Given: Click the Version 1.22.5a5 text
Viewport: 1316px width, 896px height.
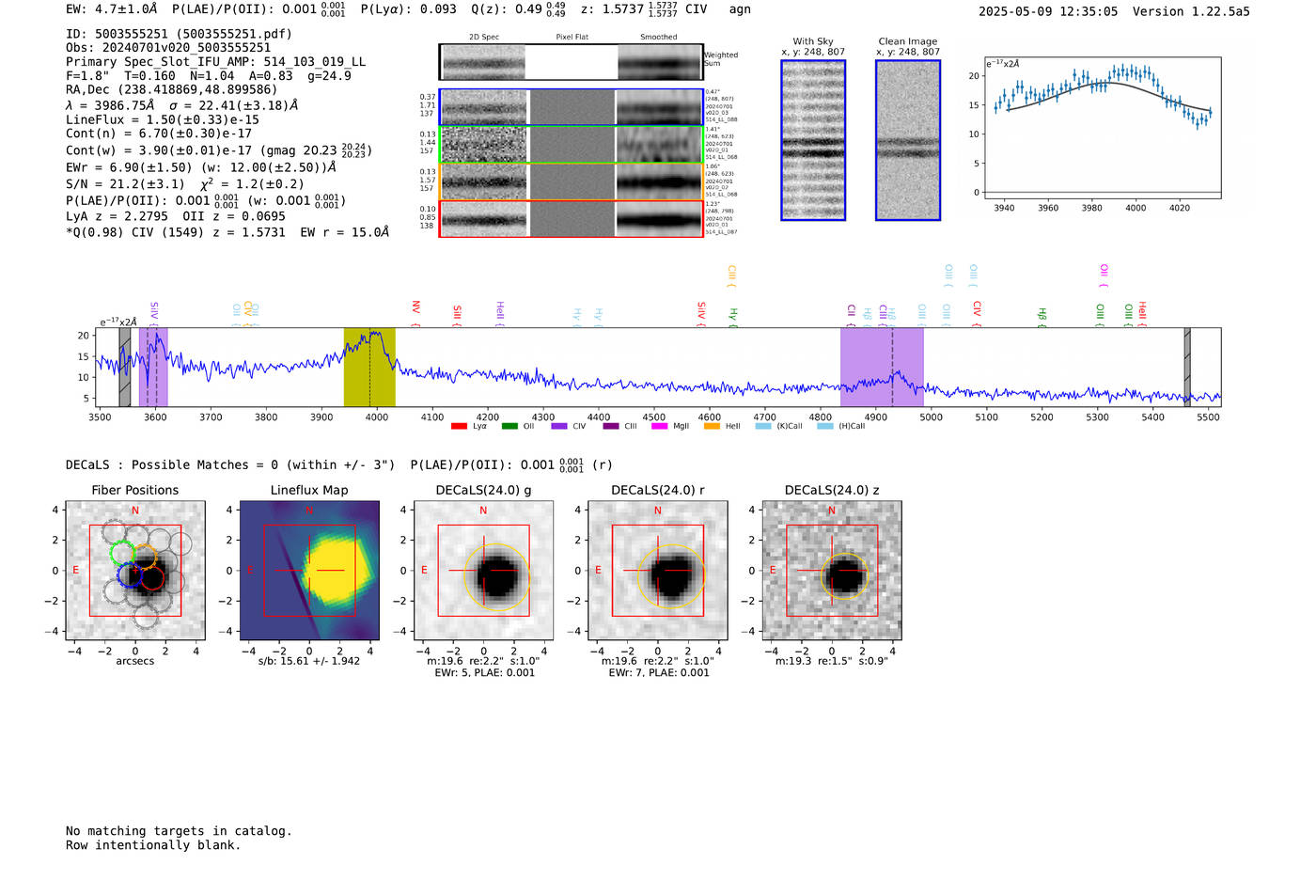Looking at the screenshot, I should pos(1191,11).
